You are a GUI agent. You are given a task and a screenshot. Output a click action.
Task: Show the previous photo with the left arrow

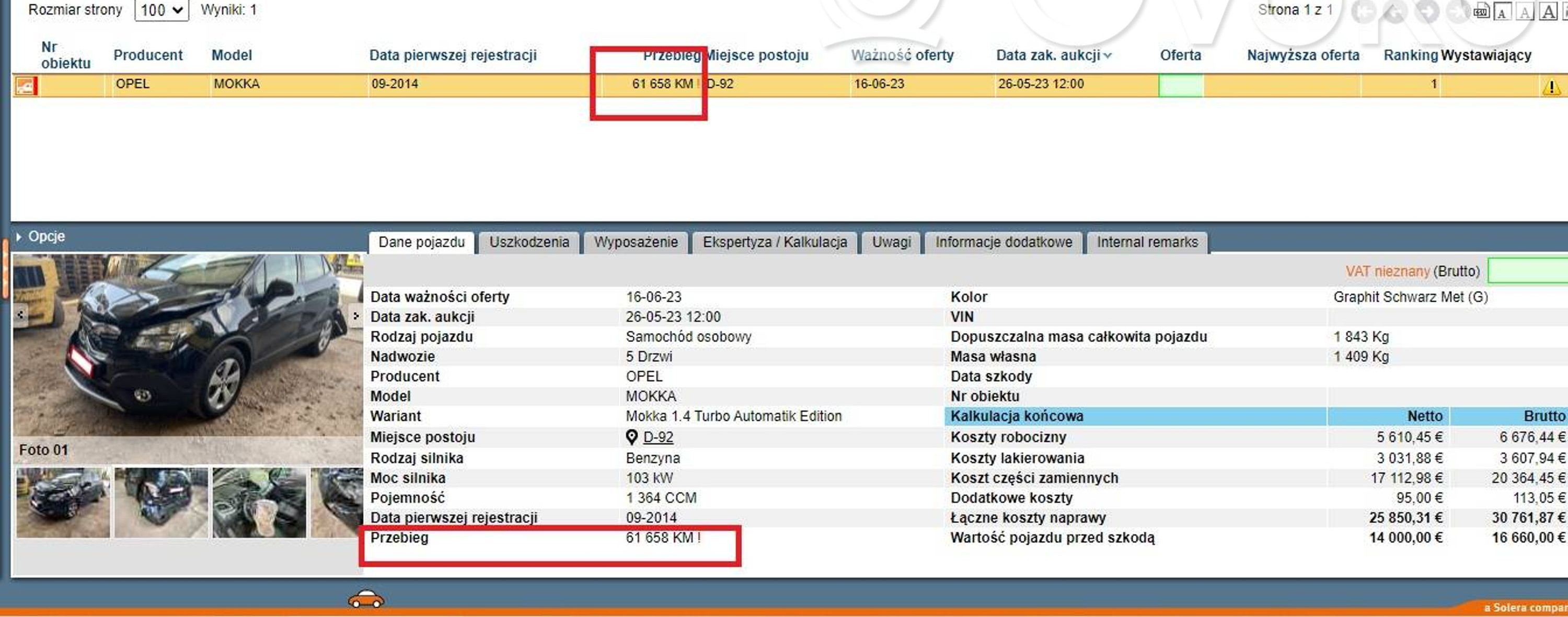(x=21, y=315)
